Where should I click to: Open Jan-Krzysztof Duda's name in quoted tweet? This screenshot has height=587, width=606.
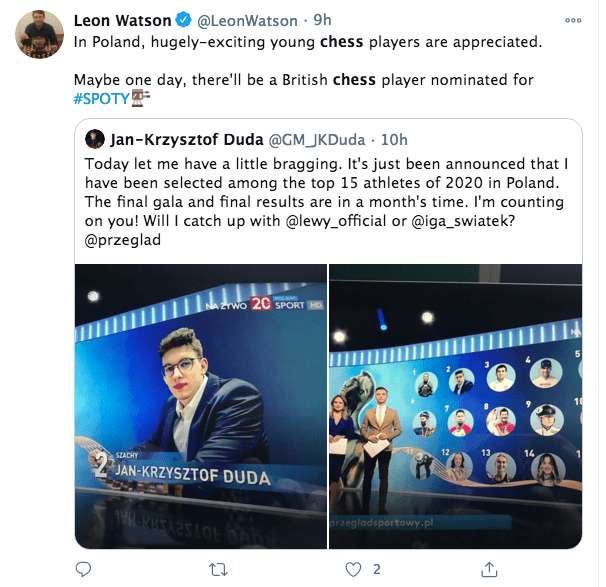[x=187, y=140]
